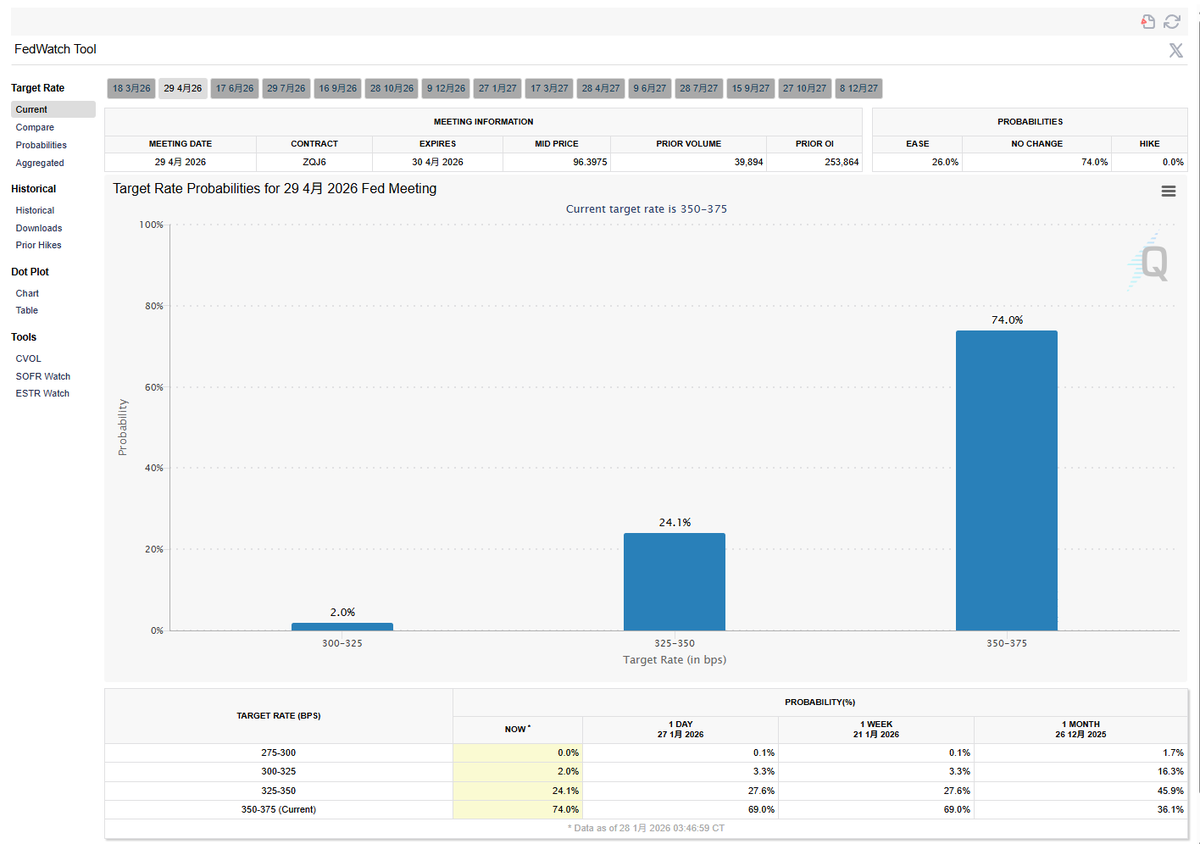
Task: Click the 325-350 probability bar
Action: tap(674, 581)
